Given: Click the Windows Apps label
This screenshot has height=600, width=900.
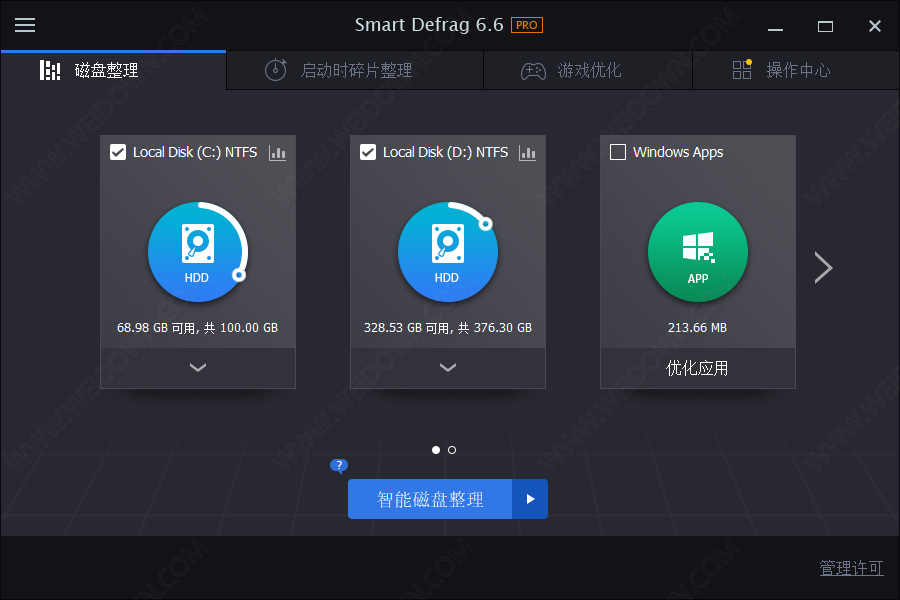Looking at the screenshot, I should (678, 152).
